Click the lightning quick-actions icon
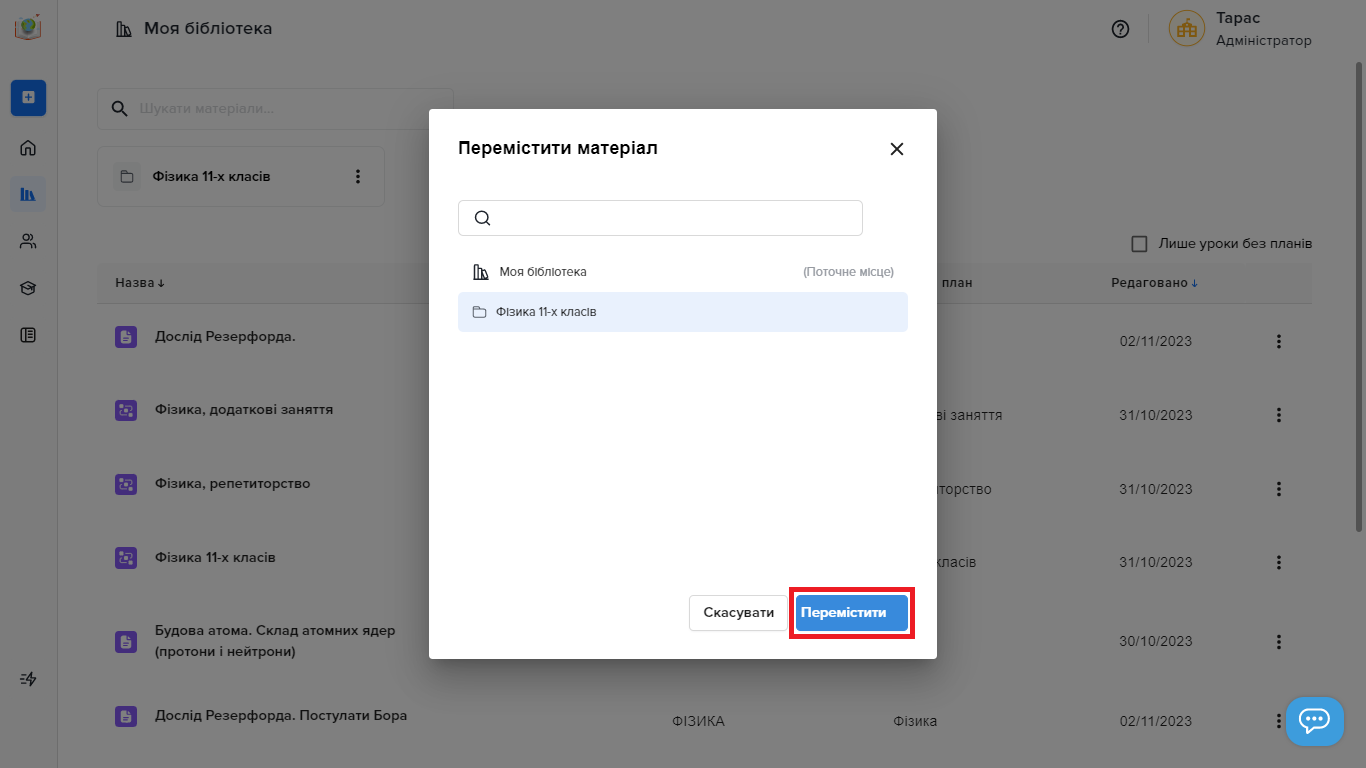 [x=28, y=679]
